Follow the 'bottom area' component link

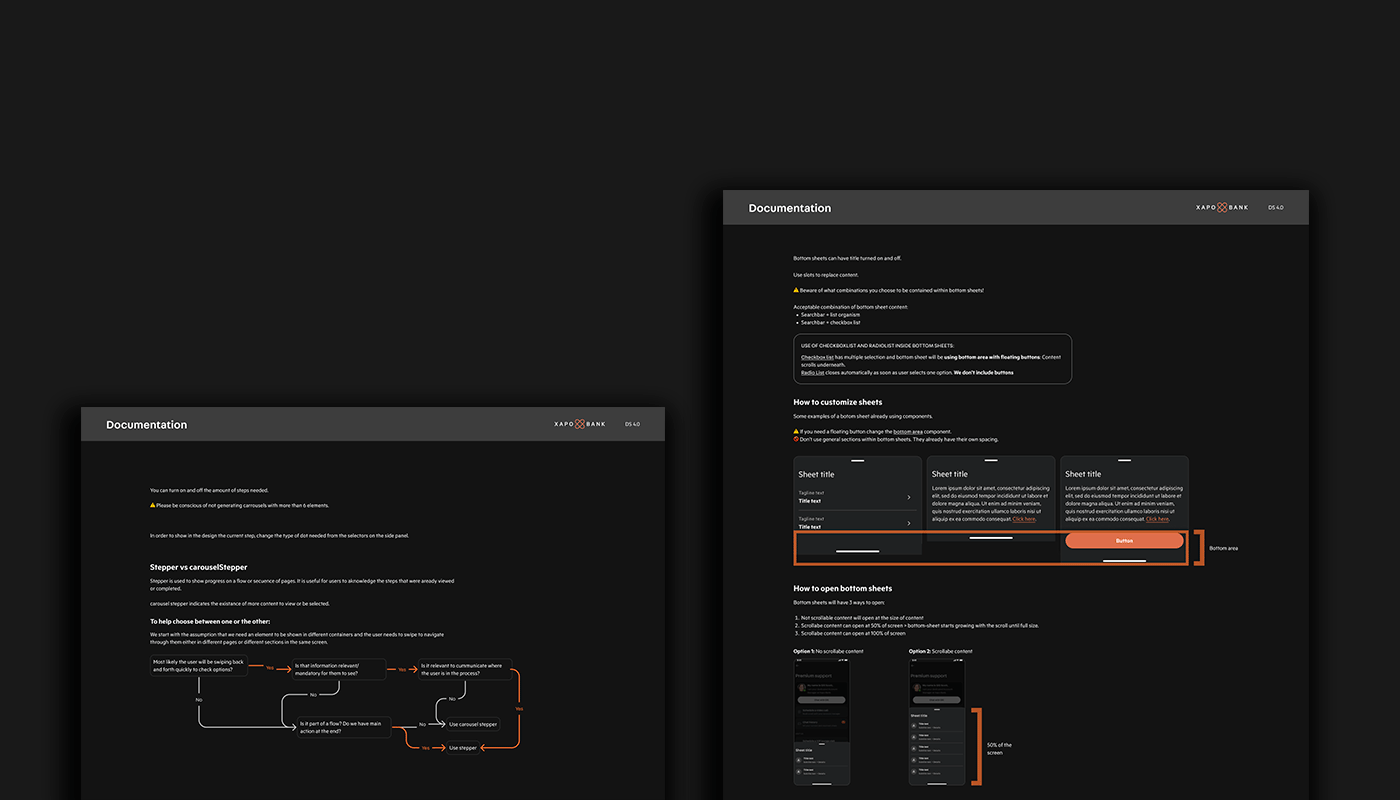908,431
